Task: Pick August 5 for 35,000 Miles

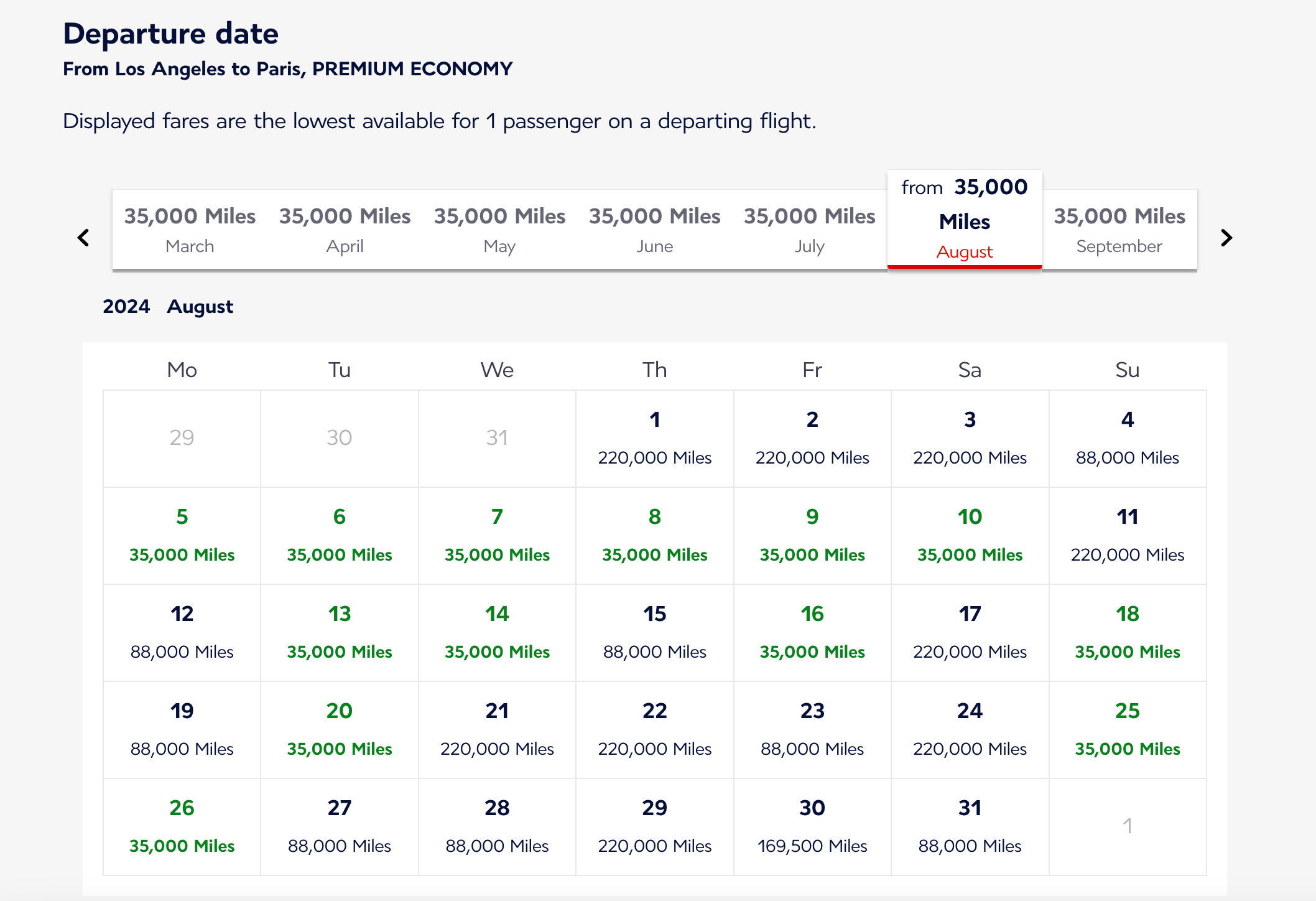Action: tap(182, 535)
